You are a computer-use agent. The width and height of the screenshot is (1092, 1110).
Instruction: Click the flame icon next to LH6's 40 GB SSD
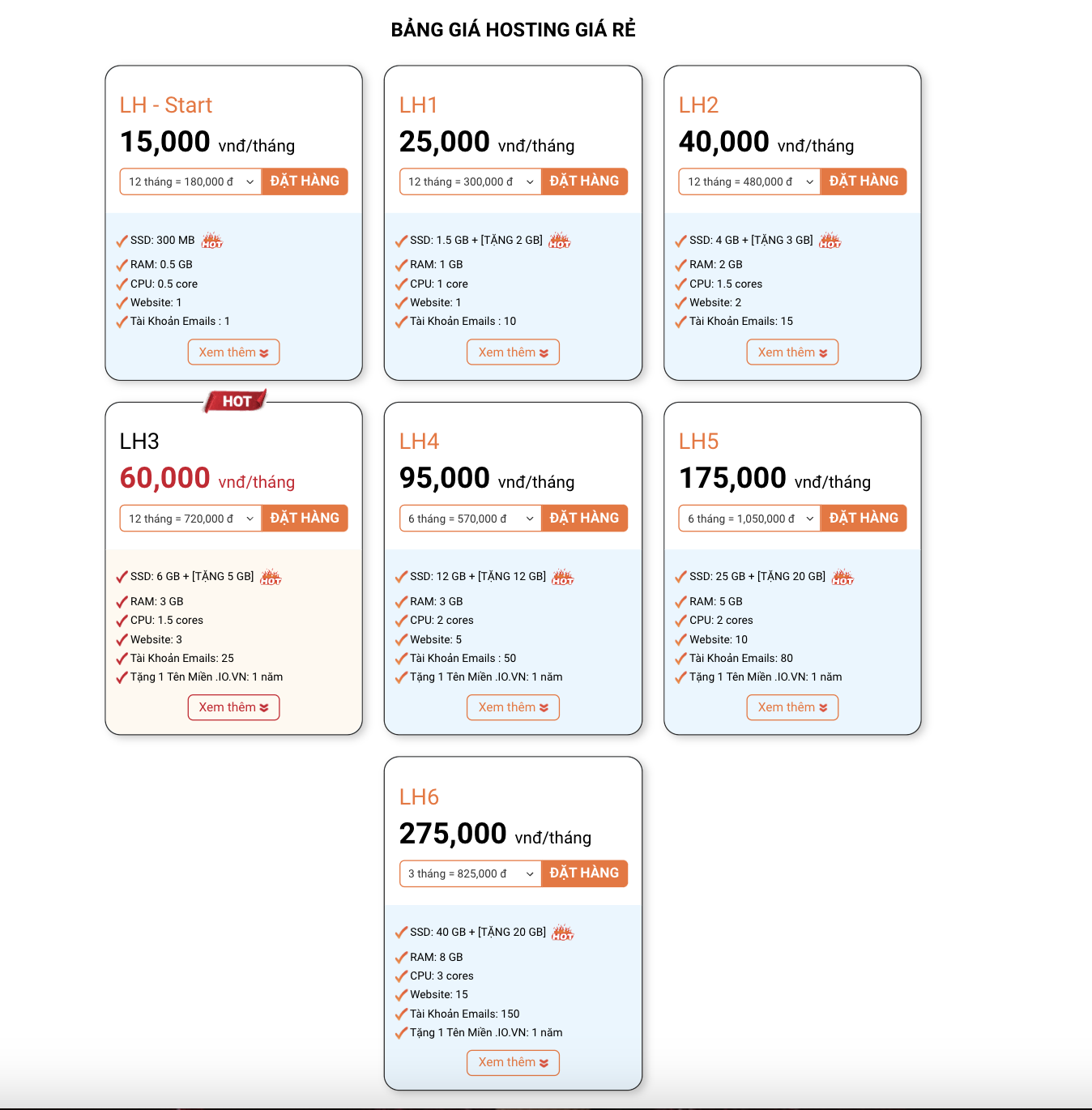pyautogui.click(x=563, y=933)
